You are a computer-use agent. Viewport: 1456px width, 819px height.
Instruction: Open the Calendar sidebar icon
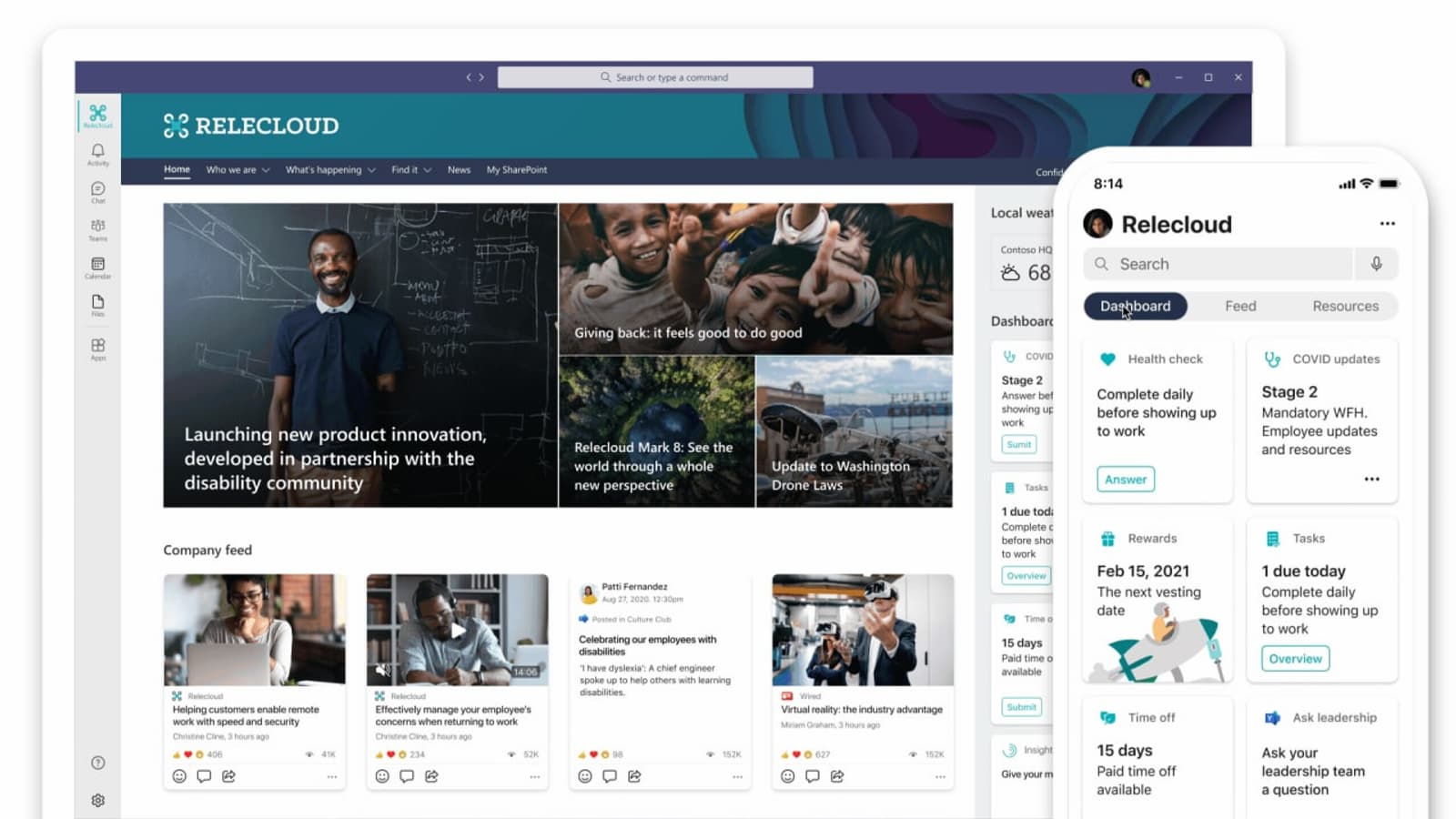[x=97, y=268]
